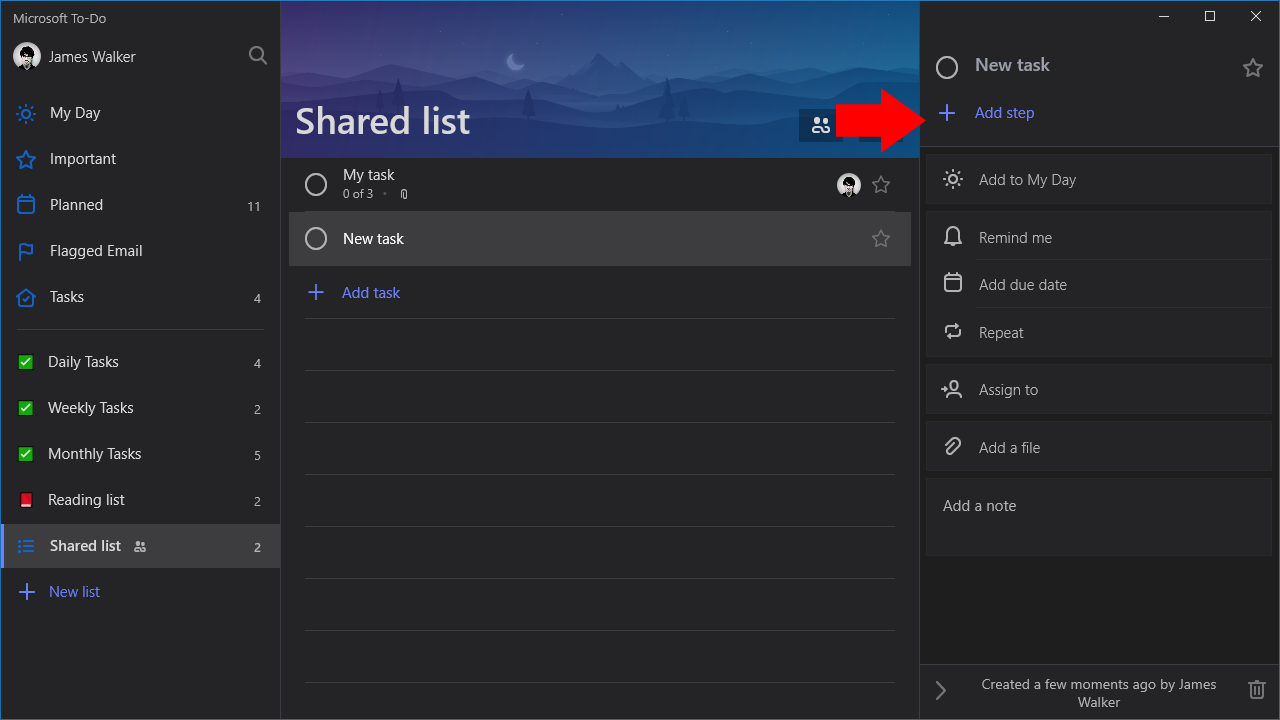Viewport: 1280px width, 720px height.
Task: Click the My Day sun icon in sidebar
Action: coord(26,113)
